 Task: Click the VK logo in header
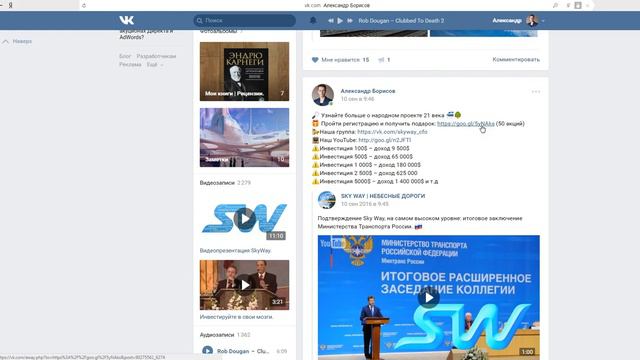(127, 20)
